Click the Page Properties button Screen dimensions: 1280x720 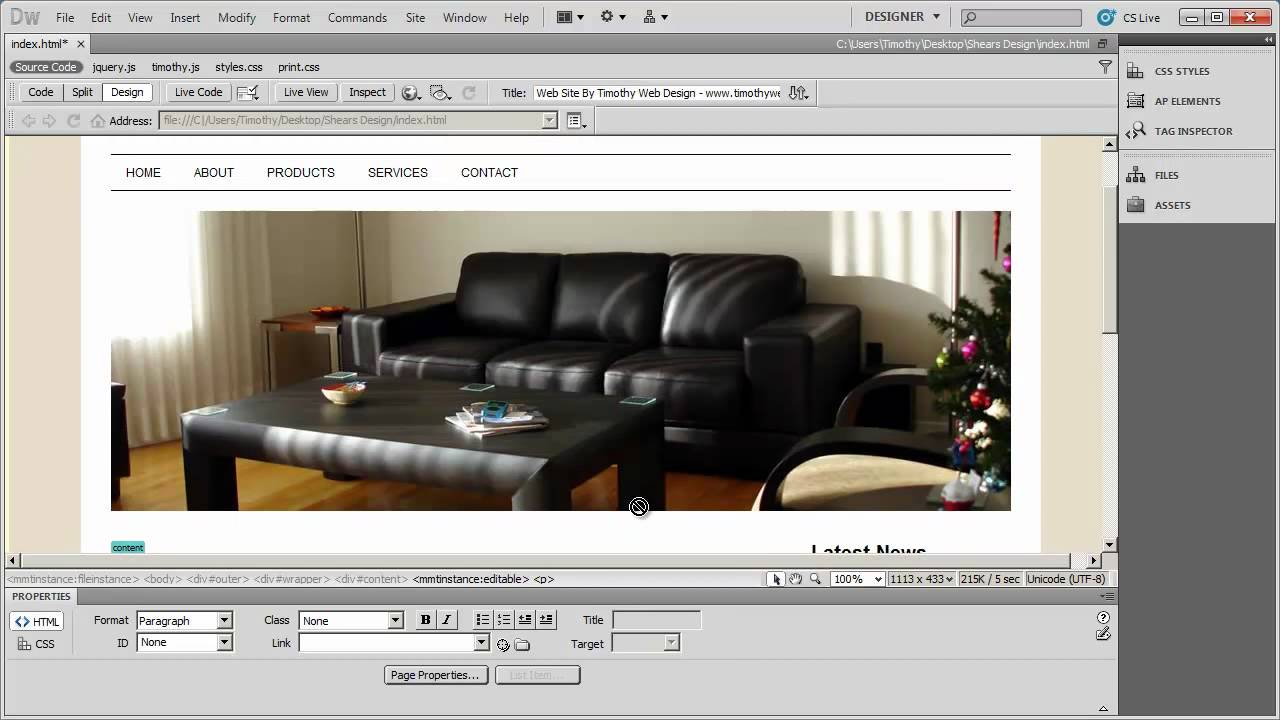coord(437,675)
